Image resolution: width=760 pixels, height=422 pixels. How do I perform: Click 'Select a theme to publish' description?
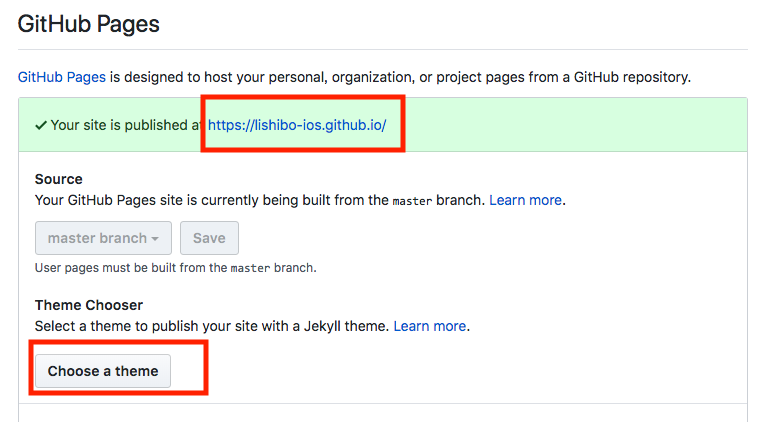click(x=212, y=326)
